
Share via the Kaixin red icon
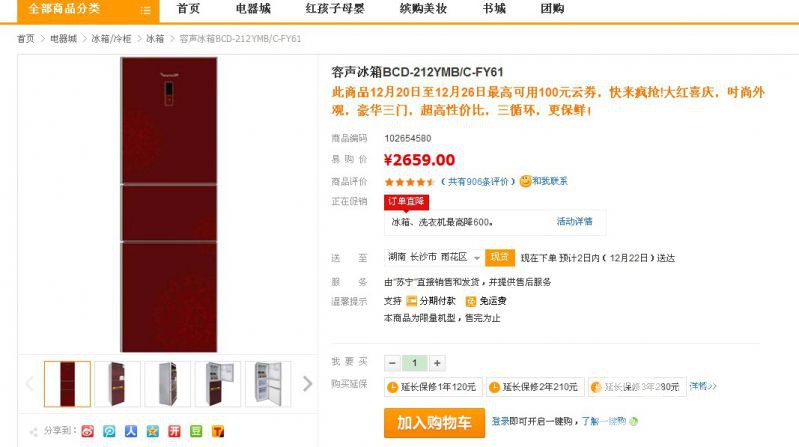174,431
